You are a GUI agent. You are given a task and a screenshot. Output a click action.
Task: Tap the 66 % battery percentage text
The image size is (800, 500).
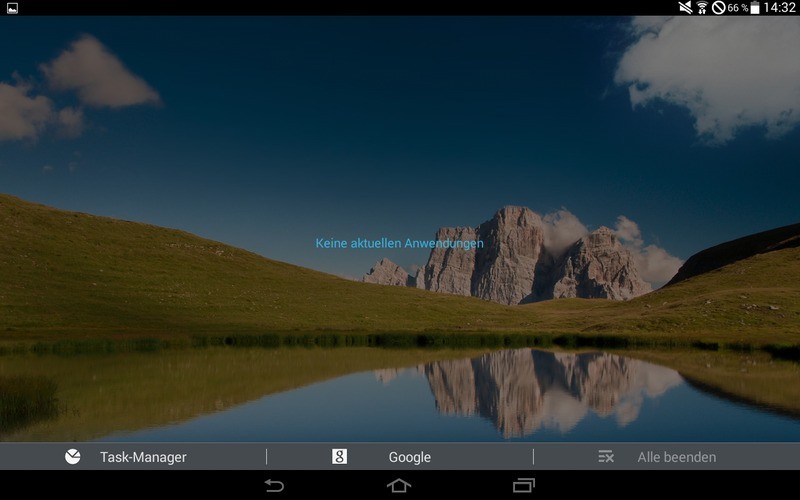(x=738, y=7)
